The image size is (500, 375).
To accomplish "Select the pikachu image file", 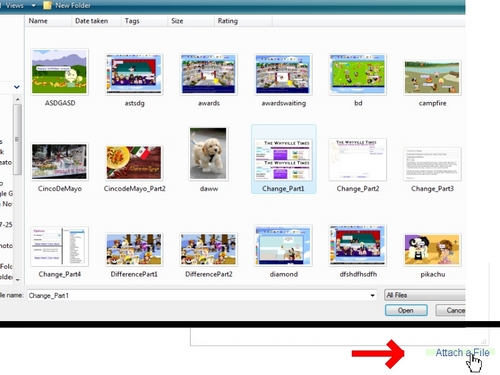I will (432, 250).
